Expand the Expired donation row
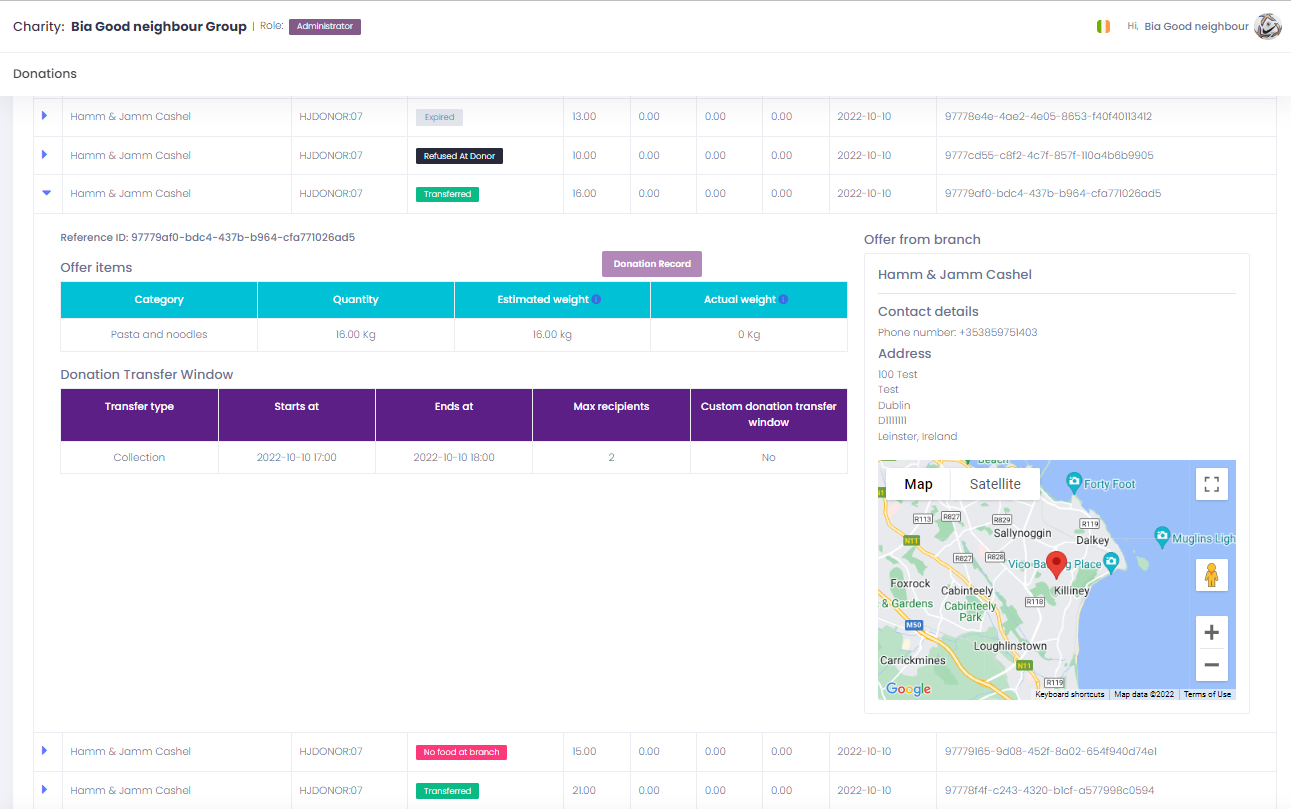This screenshot has height=809, width=1291. click(x=44, y=116)
